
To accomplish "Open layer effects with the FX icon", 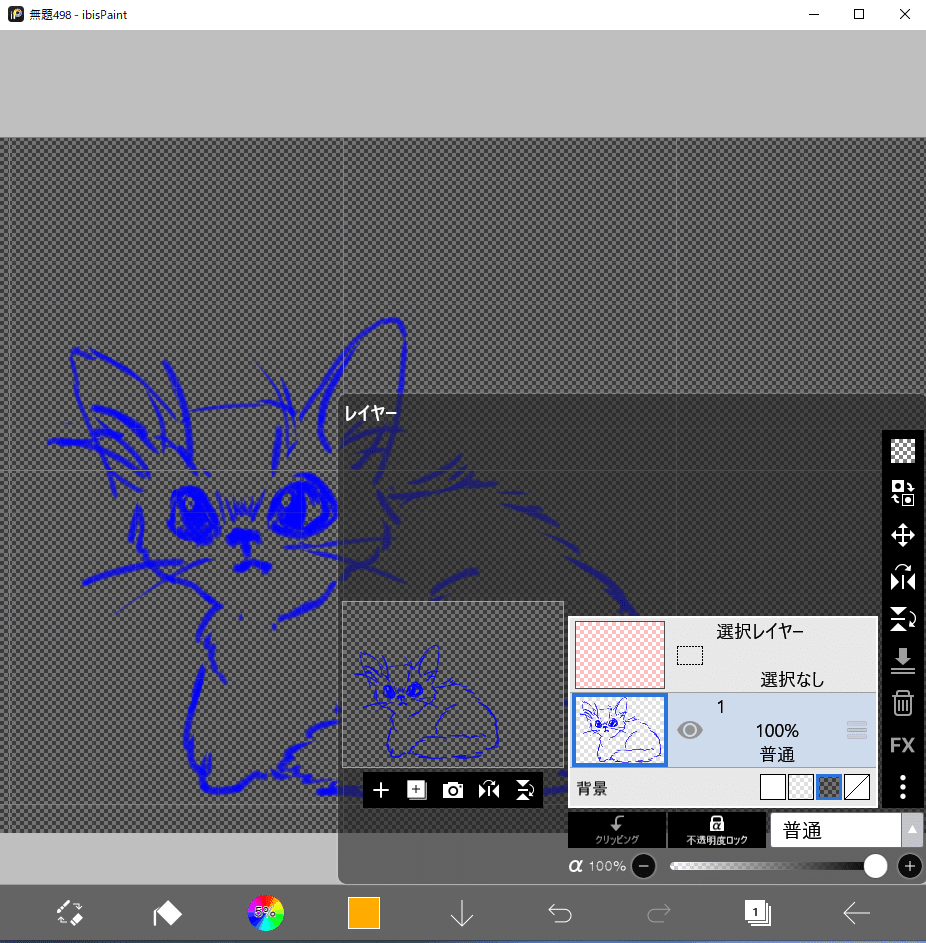I will [x=902, y=745].
